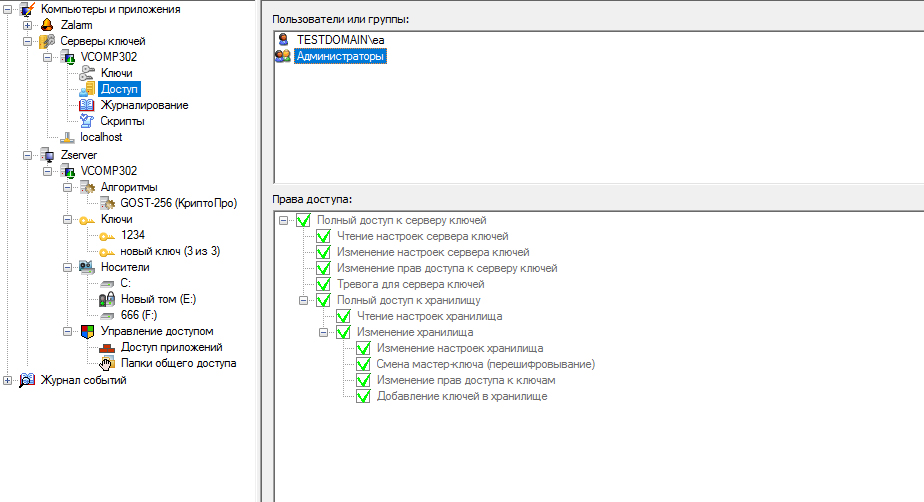
Task: Select the Администраторы group entry
Action: 340,56
